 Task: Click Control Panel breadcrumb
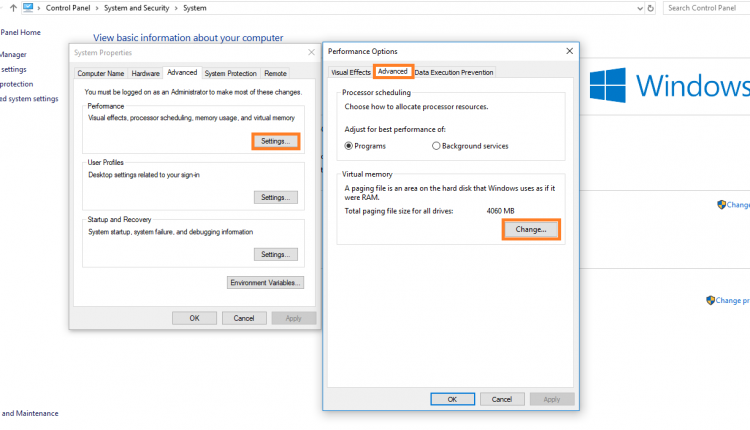[68, 8]
